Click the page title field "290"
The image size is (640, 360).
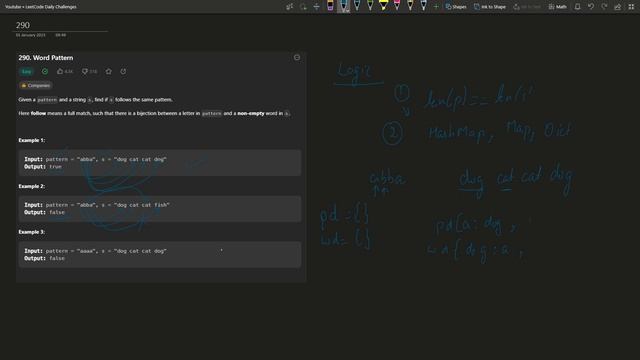[x=23, y=25]
